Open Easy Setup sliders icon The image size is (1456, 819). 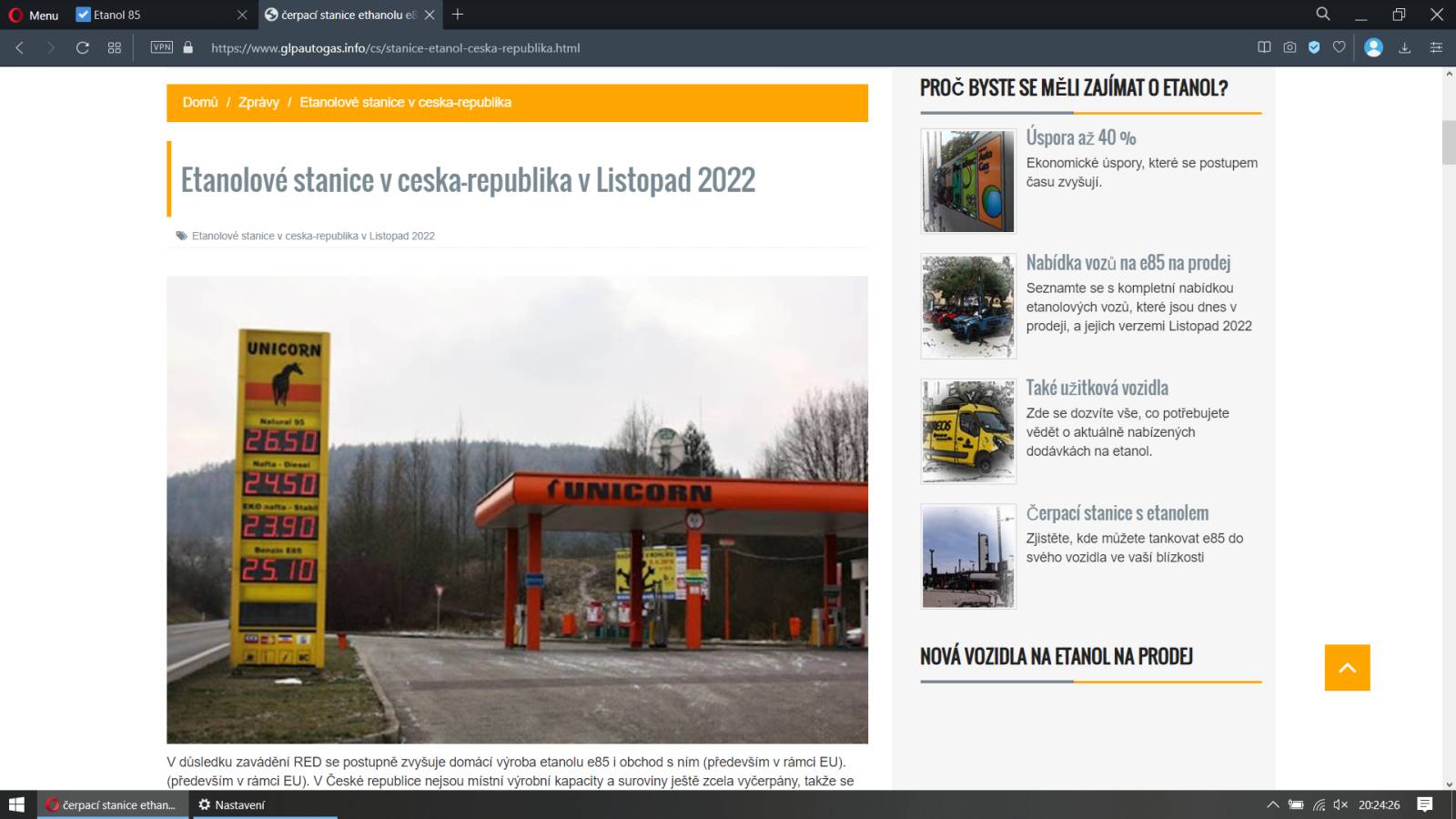tap(1436, 47)
